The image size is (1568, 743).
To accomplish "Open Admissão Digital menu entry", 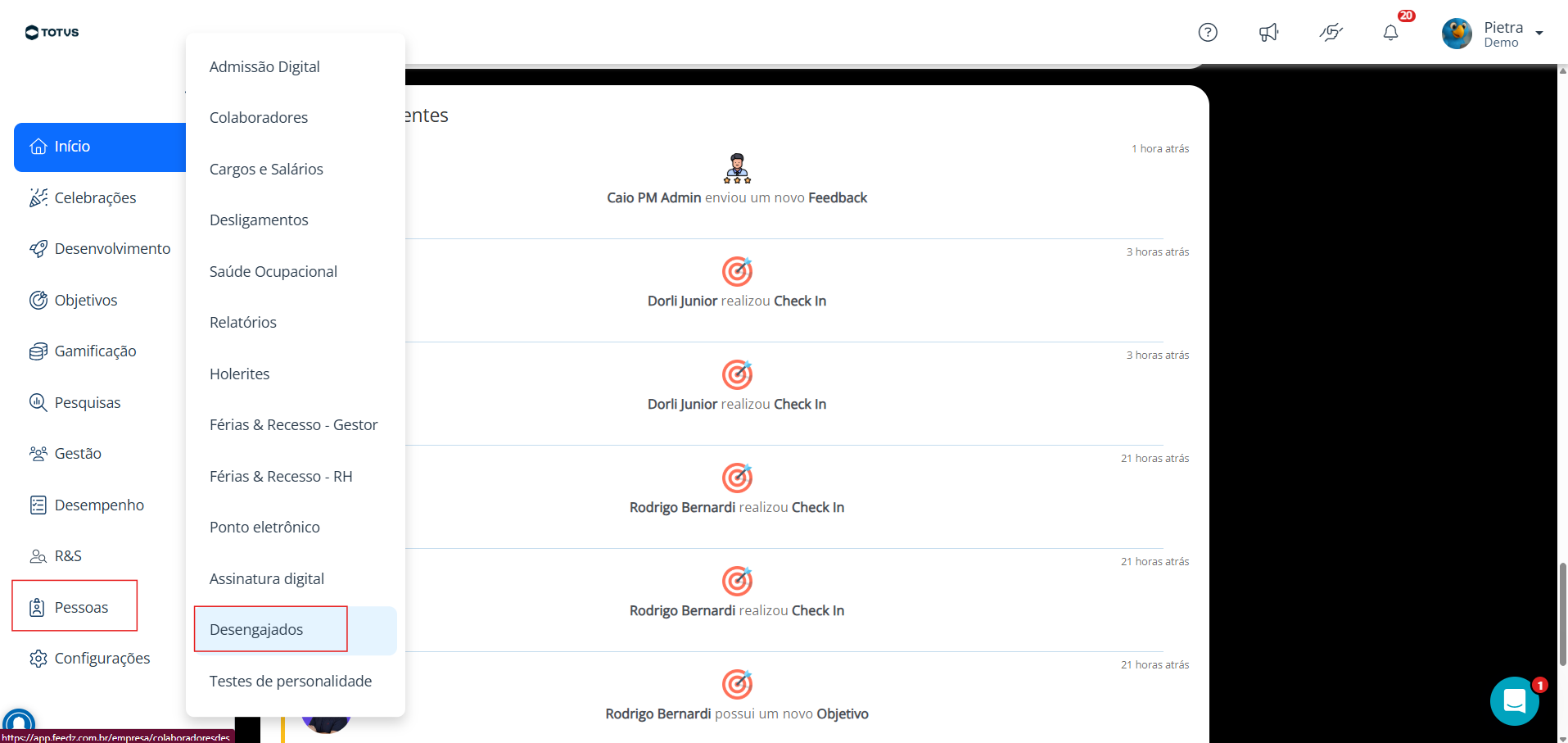I will click(x=264, y=66).
